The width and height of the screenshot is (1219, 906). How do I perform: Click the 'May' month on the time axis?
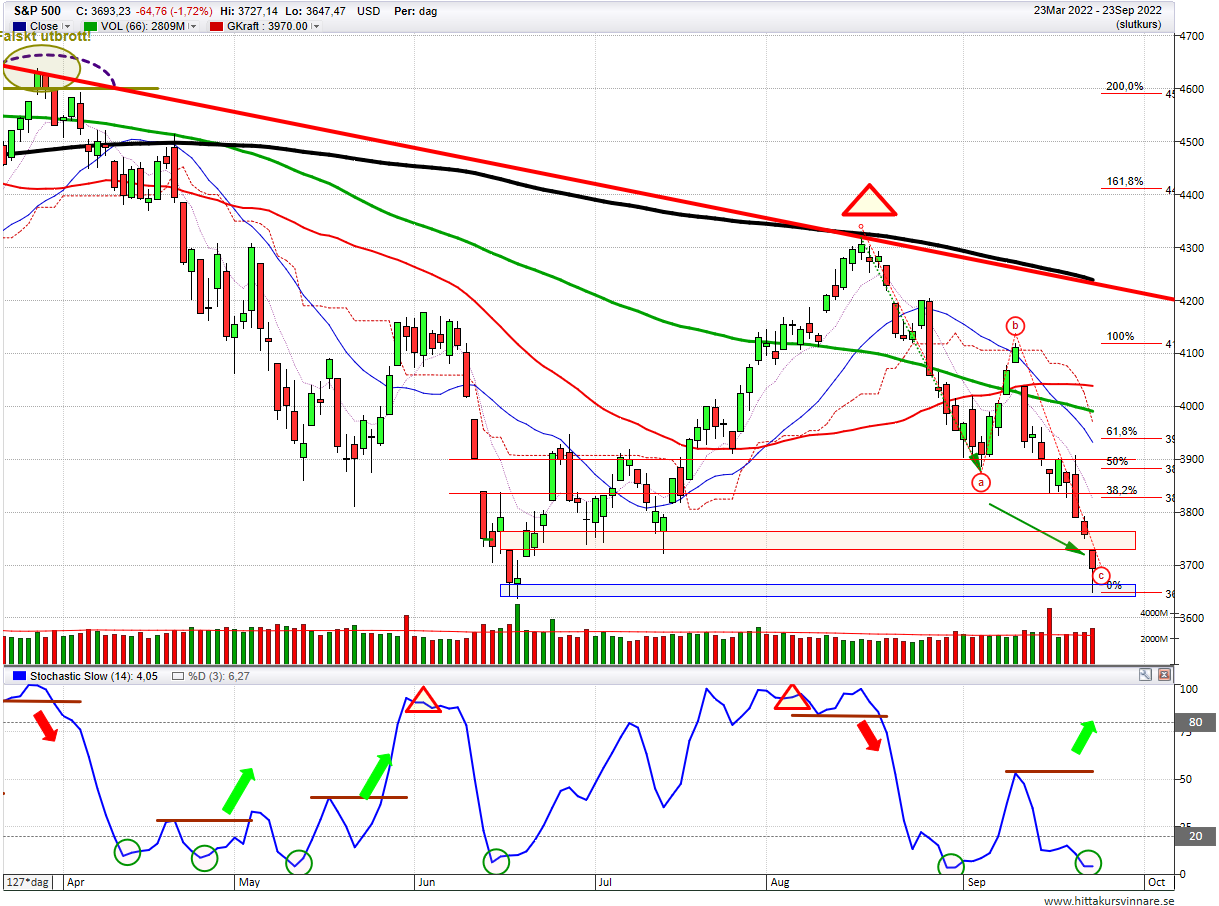[x=249, y=883]
